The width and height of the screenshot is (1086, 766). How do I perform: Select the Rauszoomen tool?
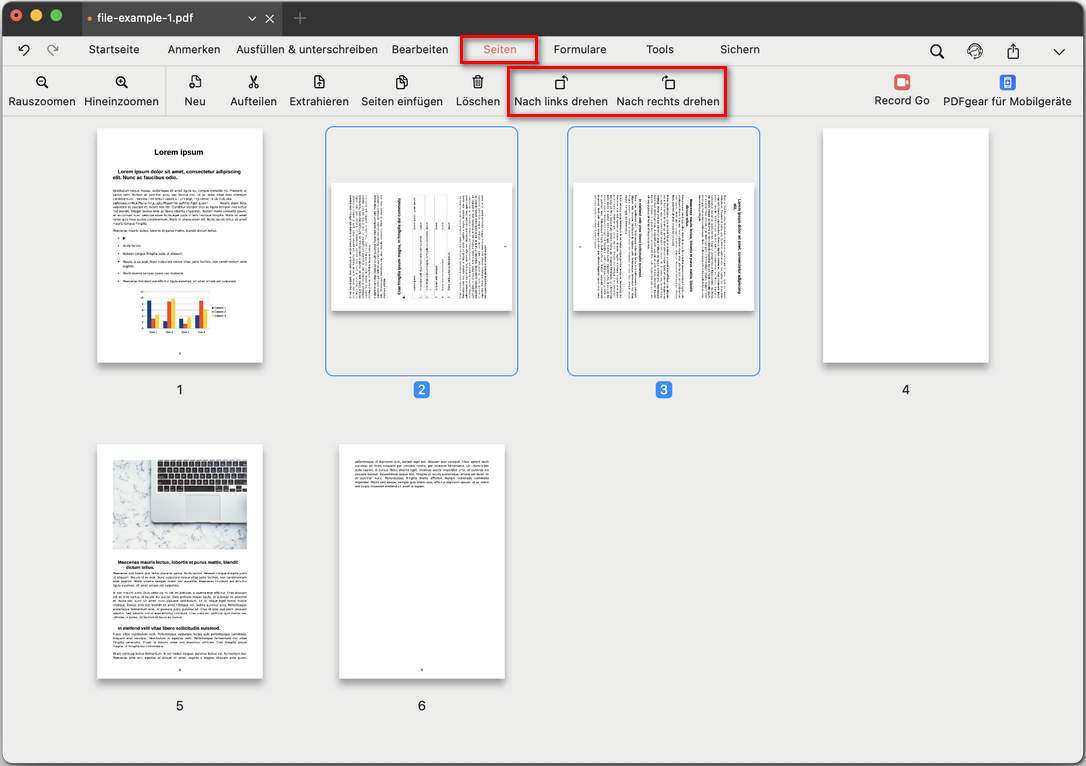pyautogui.click(x=41, y=91)
